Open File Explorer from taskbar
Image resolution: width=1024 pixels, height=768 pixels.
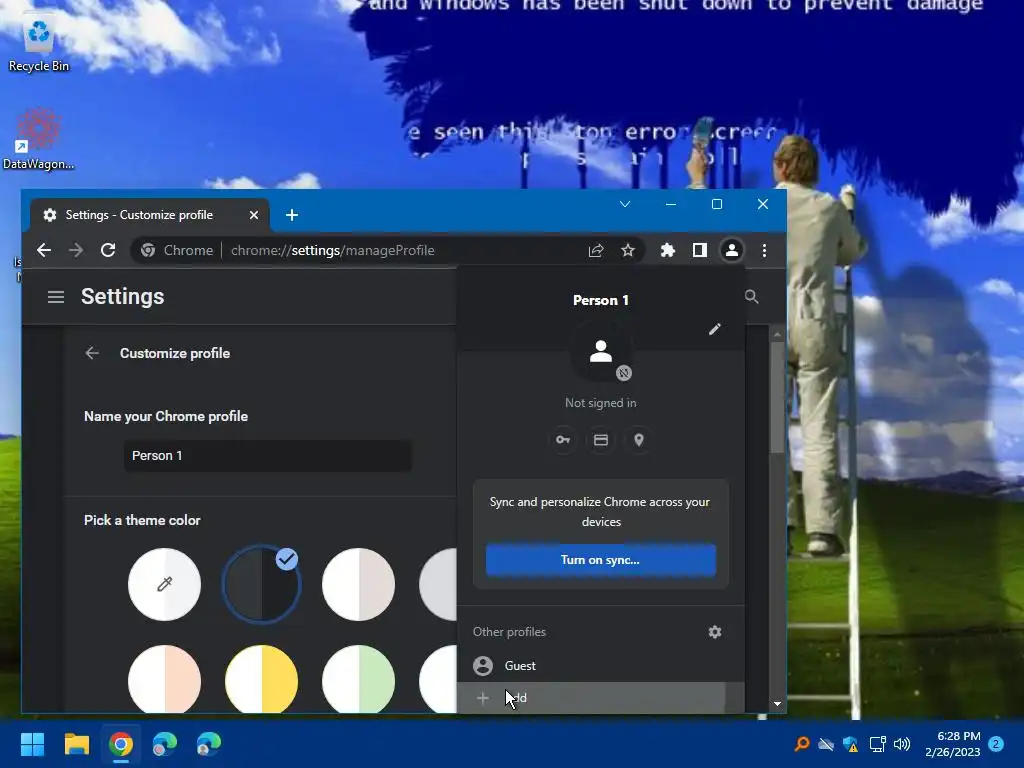point(76,744)
